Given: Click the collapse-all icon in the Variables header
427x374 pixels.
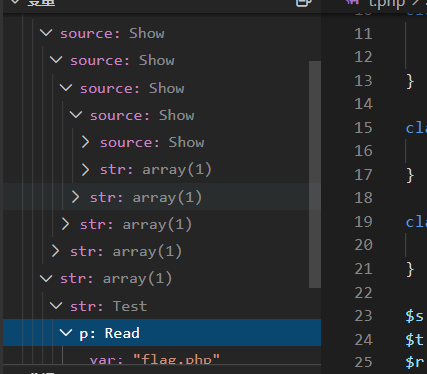Looking at the screenshot, I should click(x=304, y=3).
